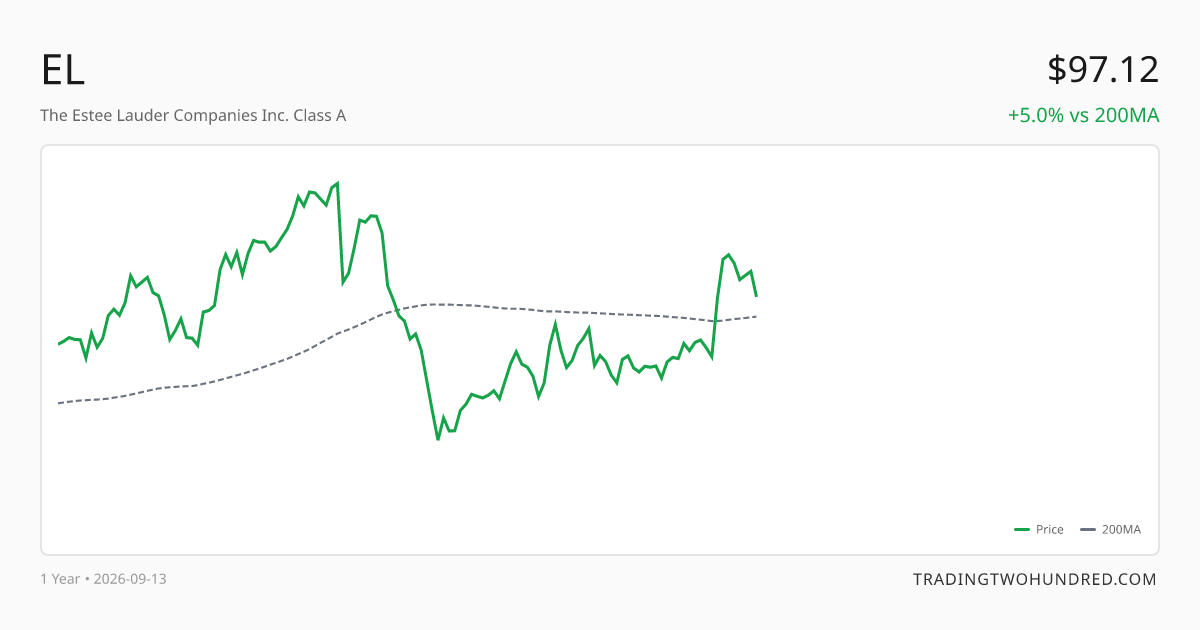Toggle the Price legend label

click(1050, 530)
